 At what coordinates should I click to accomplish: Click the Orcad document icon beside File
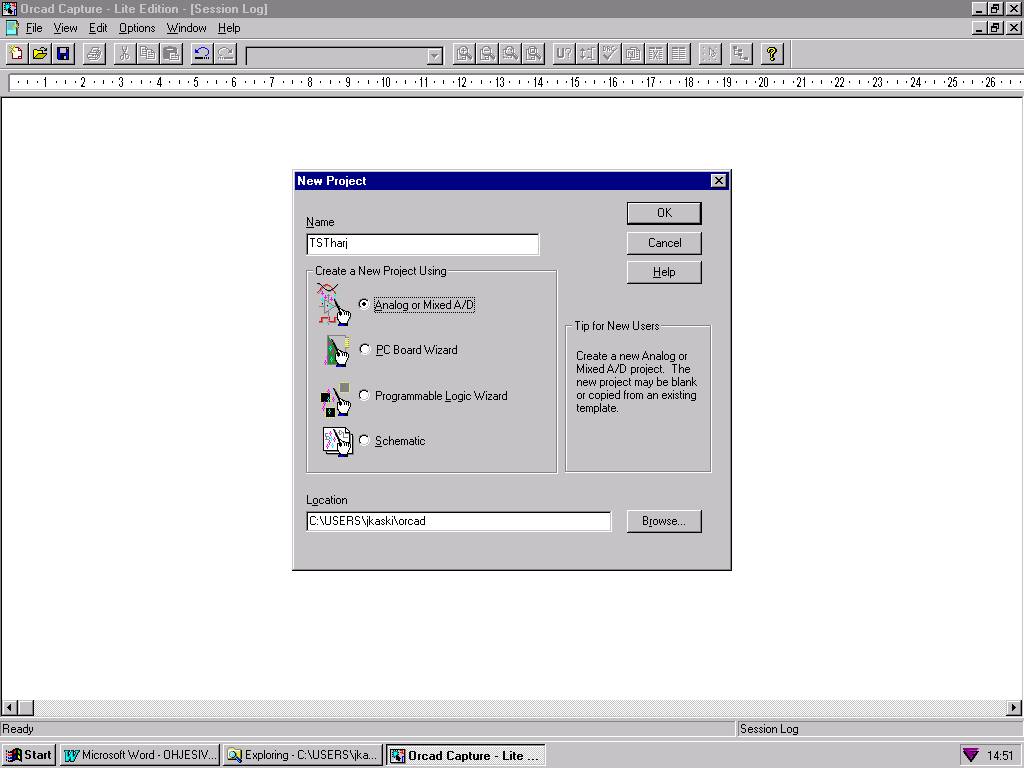point(12,28)
